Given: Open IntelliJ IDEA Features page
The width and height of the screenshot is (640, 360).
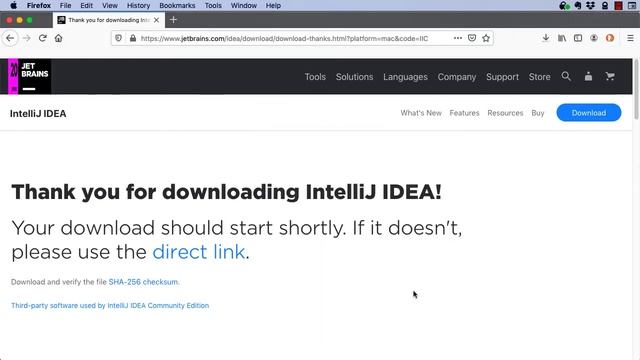Looking at the screenshot, I should tap(464, 113).
